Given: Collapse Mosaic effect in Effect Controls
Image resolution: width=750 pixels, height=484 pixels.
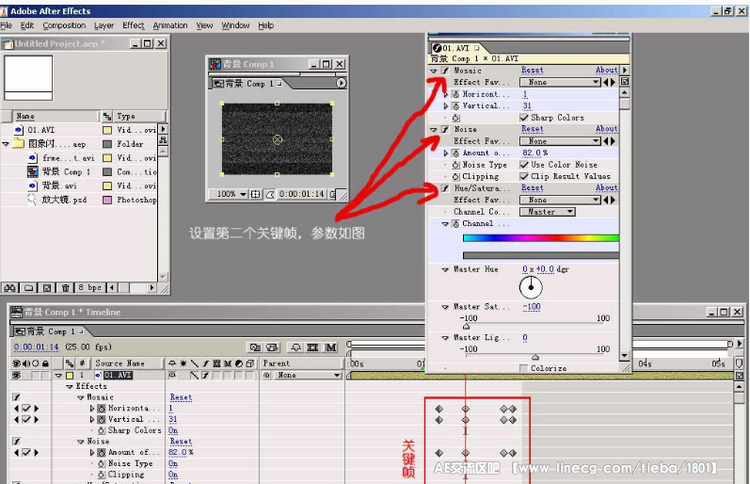Looking at the screenshot, I should [433, 71].
